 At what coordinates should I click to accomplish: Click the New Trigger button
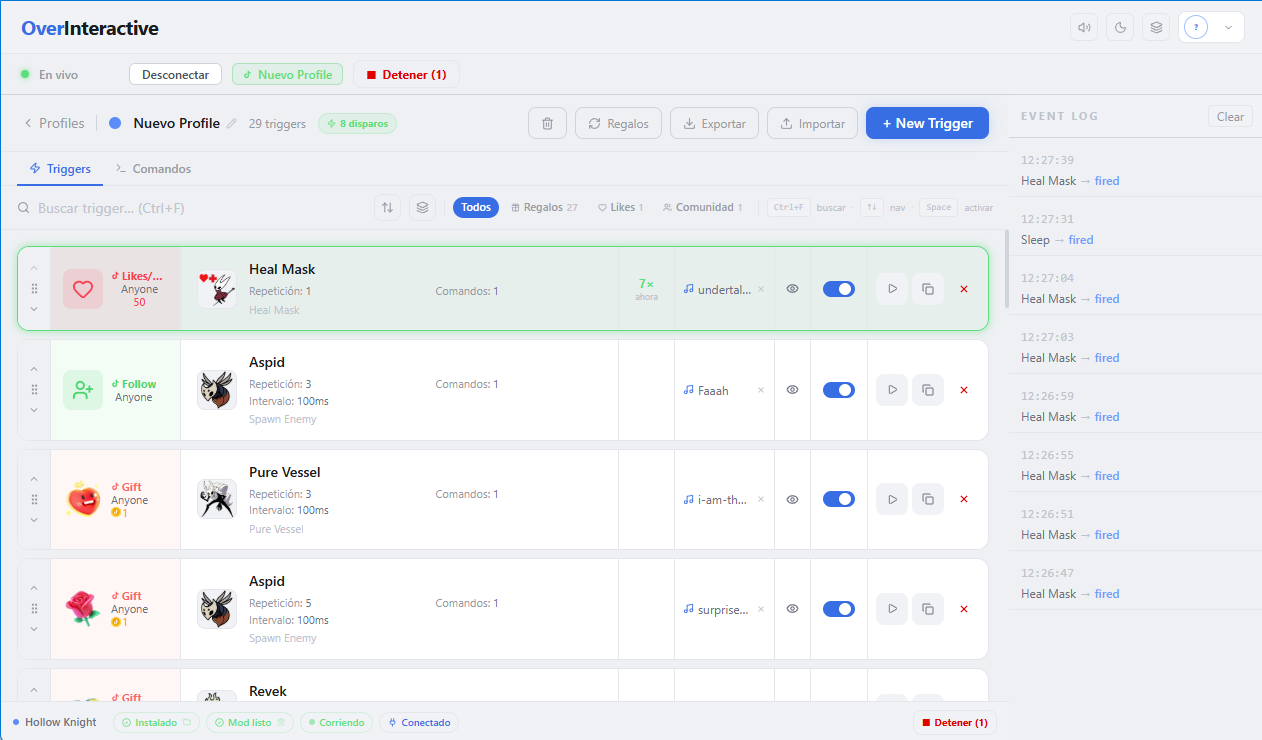(927, 123)
